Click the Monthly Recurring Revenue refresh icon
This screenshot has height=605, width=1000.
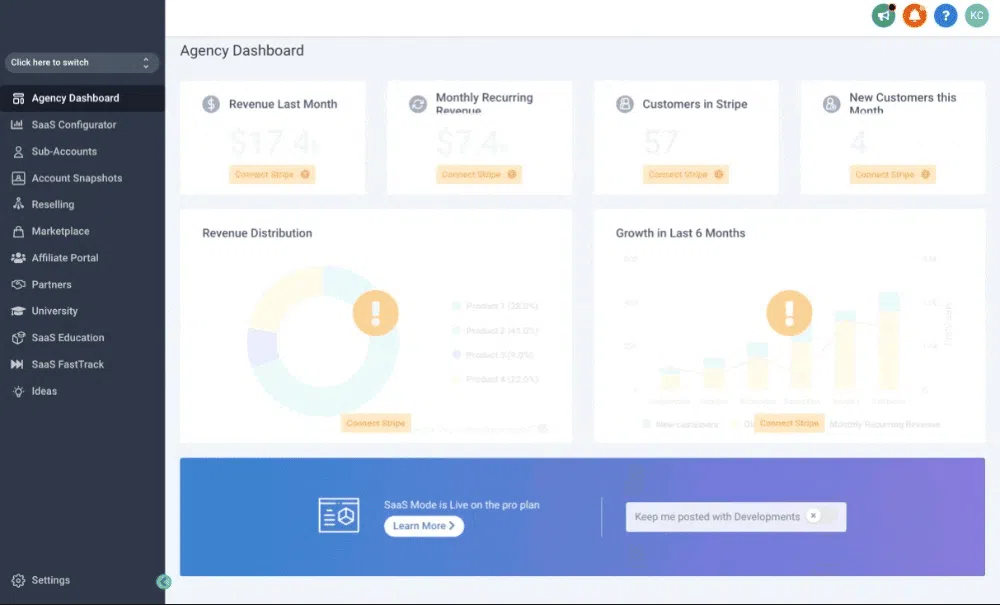pos(418,104)
